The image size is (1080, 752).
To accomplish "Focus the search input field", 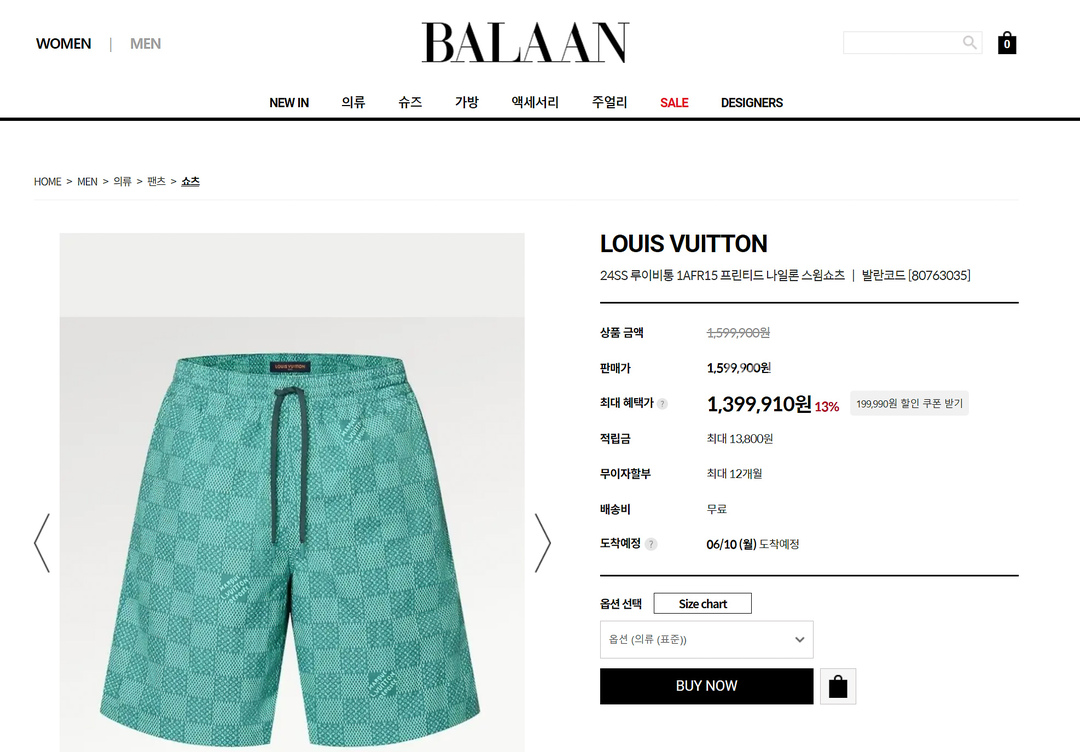I will point(902,43).
